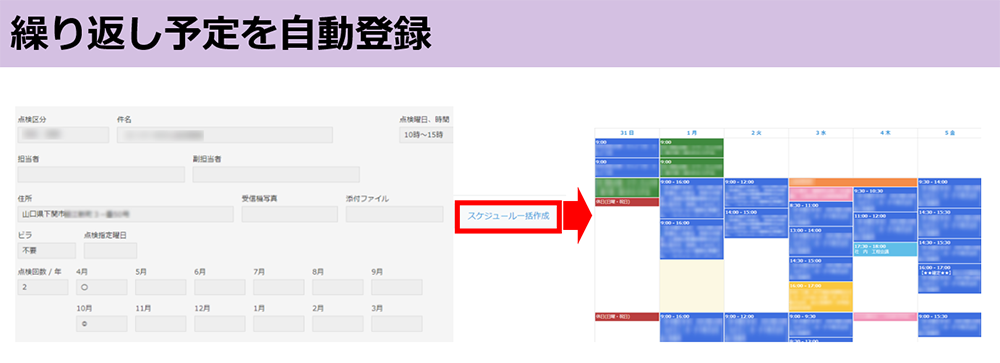
Task: Select the 件名 input field
Action: 224,135
